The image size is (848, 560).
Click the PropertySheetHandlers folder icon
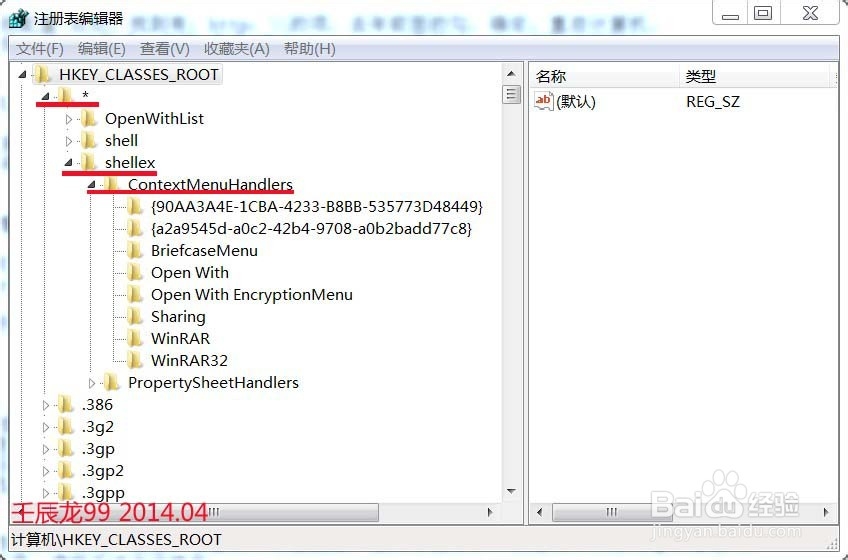(111, 383)
